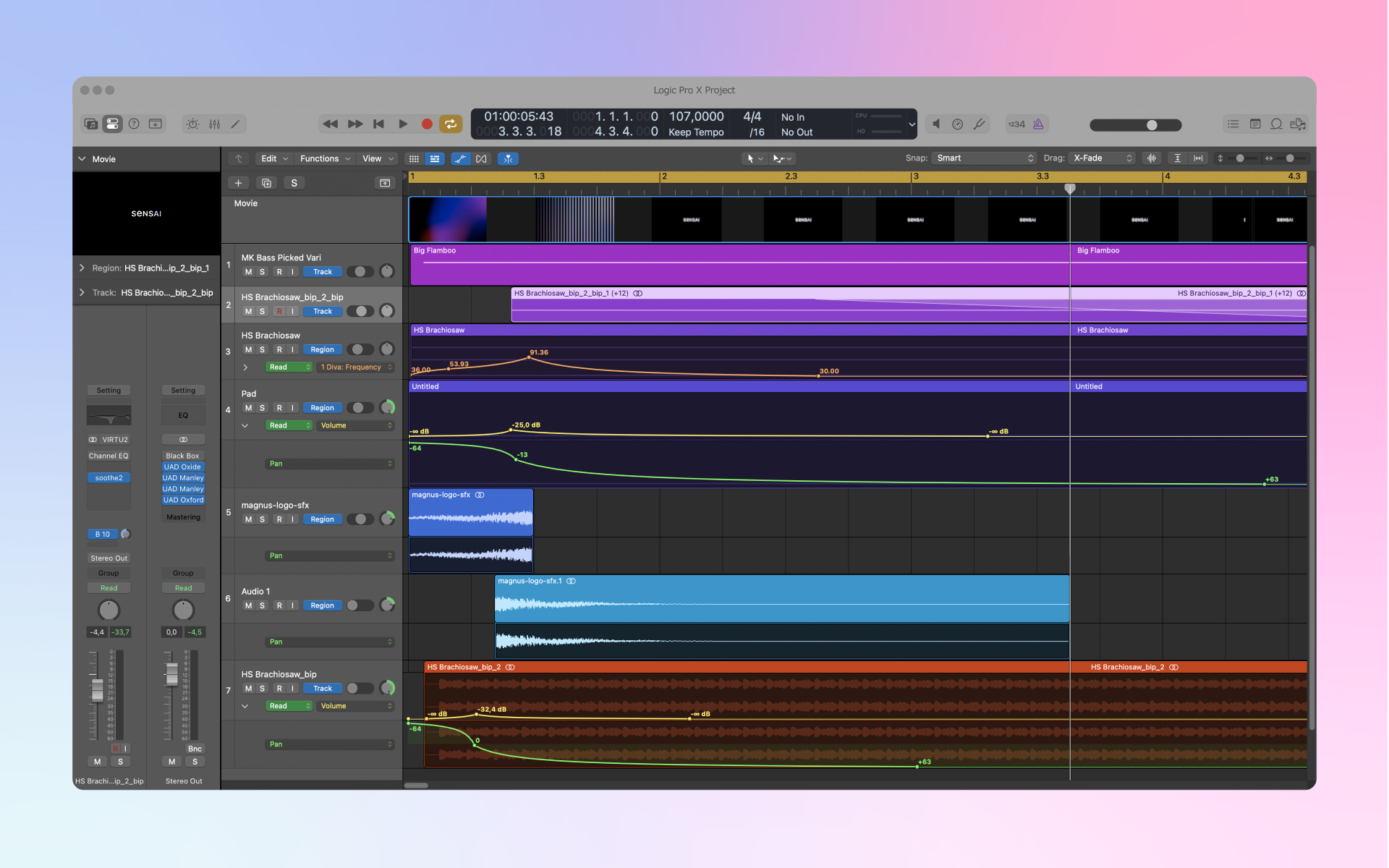Toggle Smart Controls dial icon

(x=193, y=124)
